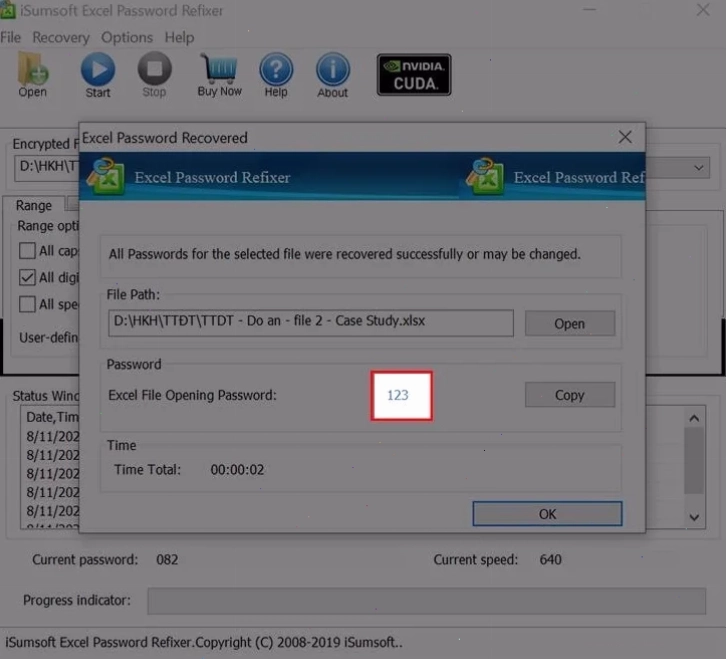Expand the recovery type dropdown in the main window
The height and width of the screenshot is (660, 727).
click(x=698, y=168)
